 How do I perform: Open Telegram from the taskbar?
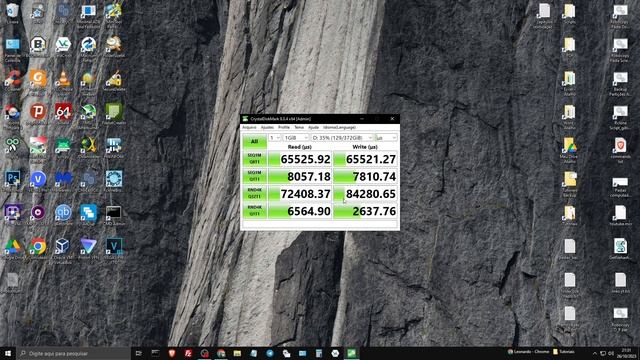pos(270,353)
